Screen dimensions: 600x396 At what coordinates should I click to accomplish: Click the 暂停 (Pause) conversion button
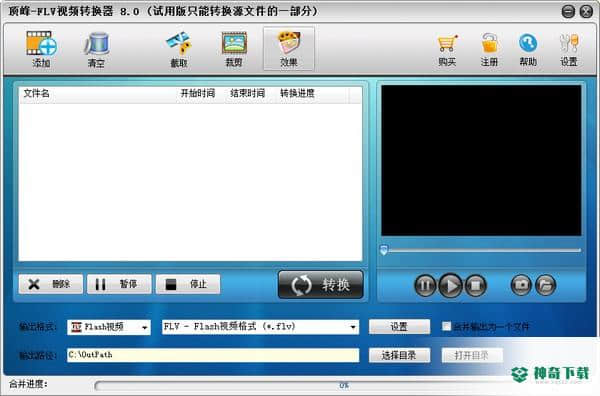(x=119, y=284)
